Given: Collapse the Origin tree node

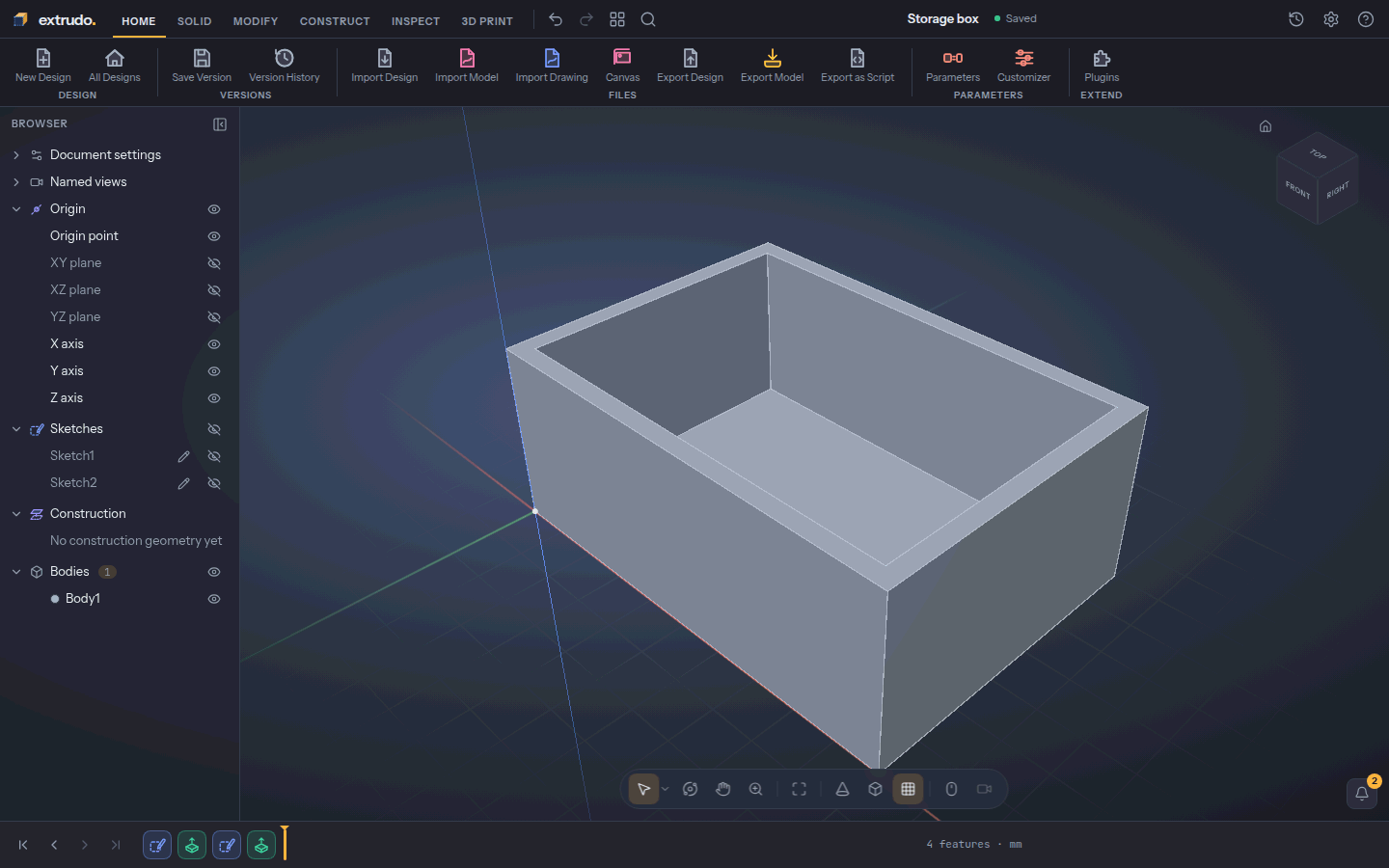Looking at the screenshot, I should coord(16,209).
